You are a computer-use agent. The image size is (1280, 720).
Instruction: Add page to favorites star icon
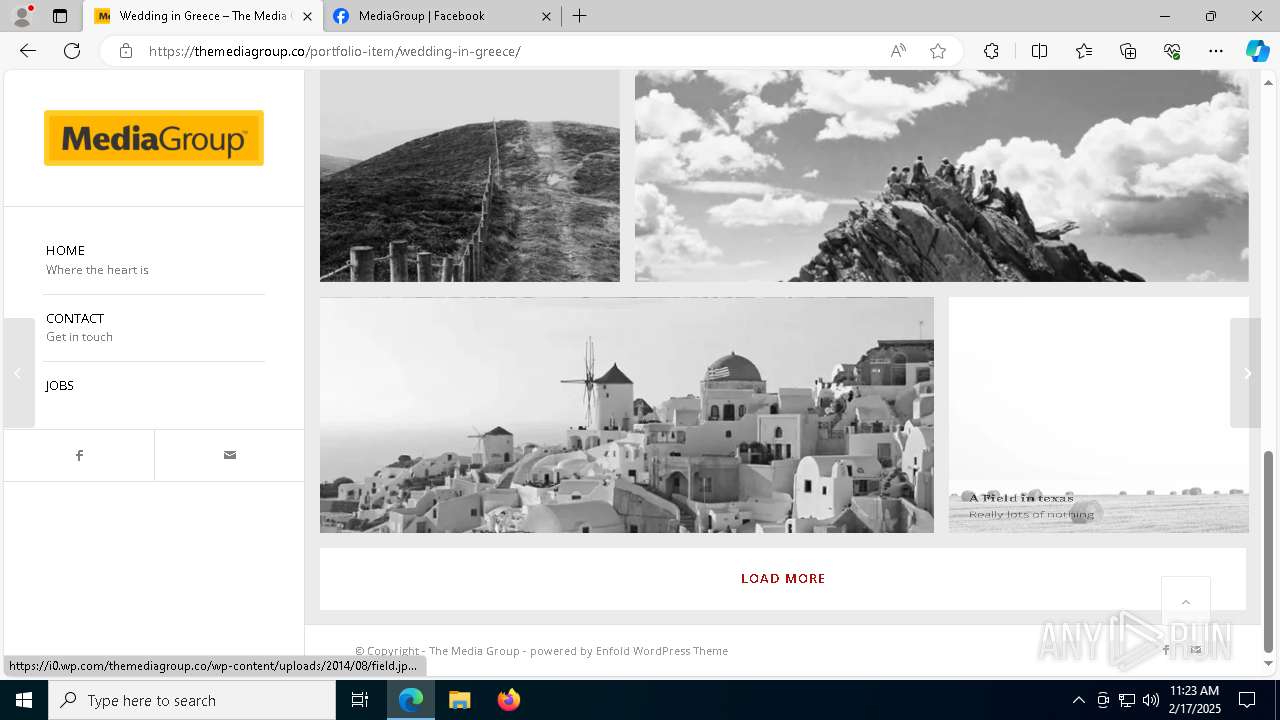coord(938,51)
